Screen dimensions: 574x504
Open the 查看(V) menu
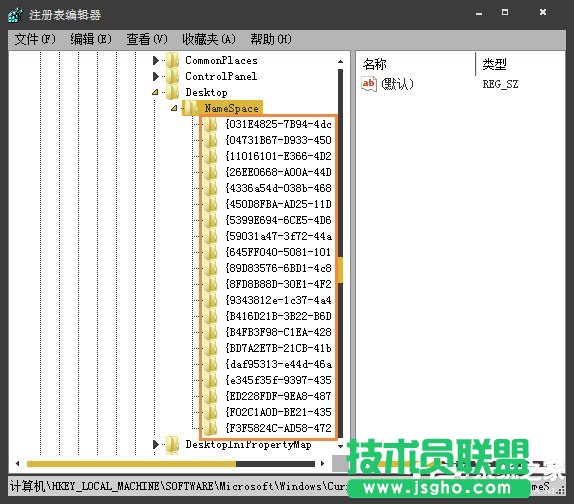(x=147, y=39)
